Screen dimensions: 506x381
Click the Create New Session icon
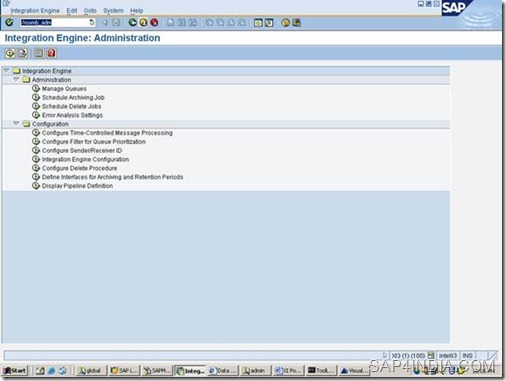(258, 23)
